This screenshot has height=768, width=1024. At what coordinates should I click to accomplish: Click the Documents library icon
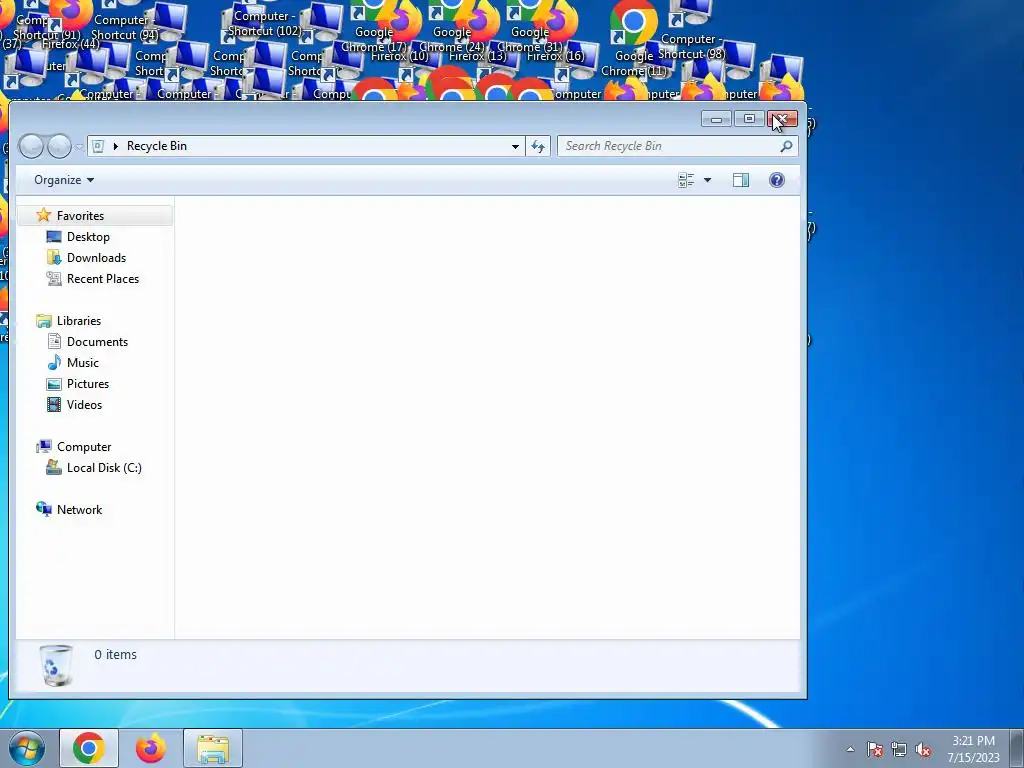click(54, 341)
